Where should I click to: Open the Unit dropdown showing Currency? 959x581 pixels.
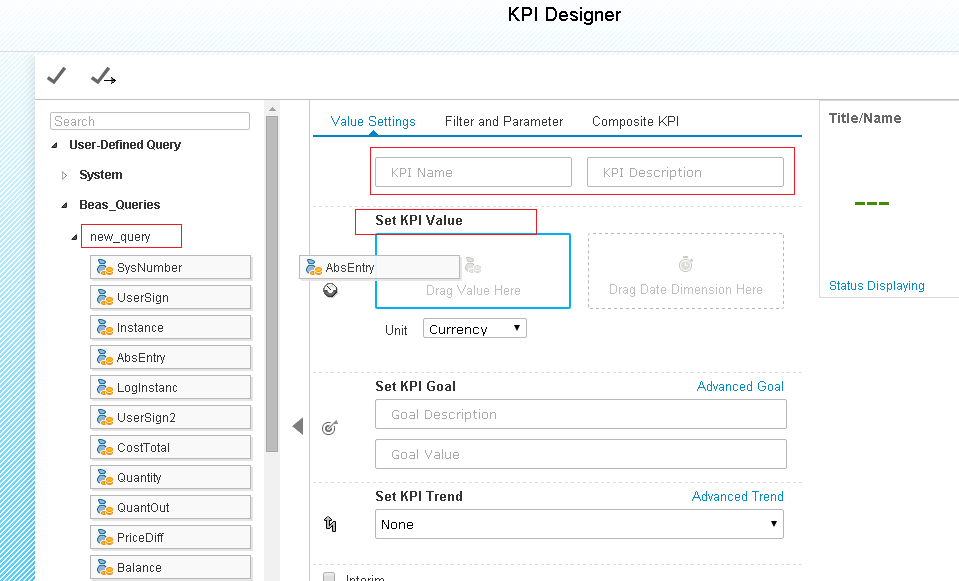coord(474,328)
